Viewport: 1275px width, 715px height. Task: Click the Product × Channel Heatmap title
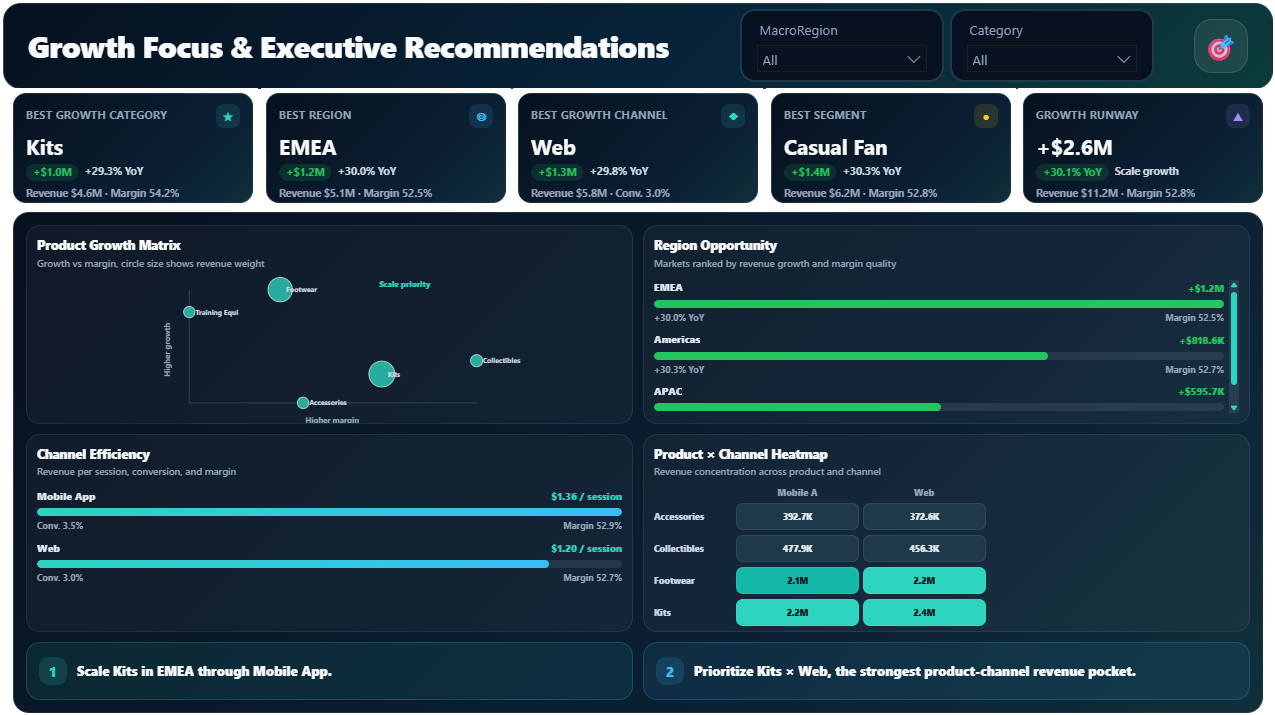[x=741, y=454]
